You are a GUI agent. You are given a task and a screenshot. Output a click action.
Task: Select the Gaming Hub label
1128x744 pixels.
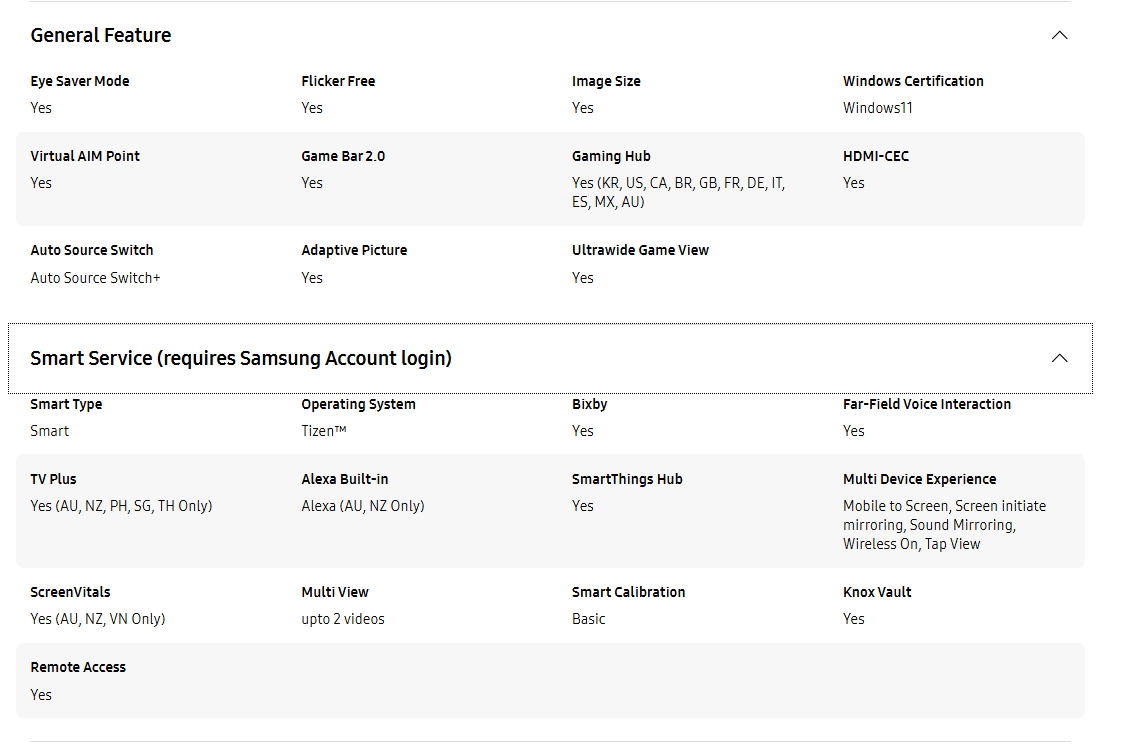click(x=611, y=156)
